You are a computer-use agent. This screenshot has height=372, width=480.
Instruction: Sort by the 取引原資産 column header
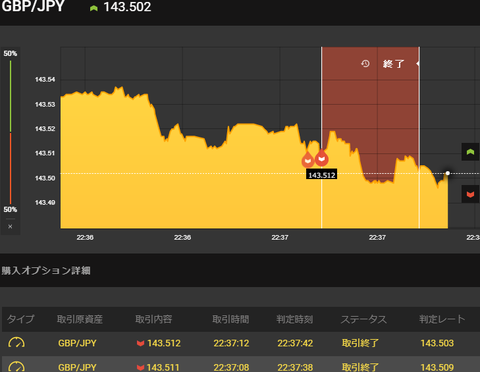coord(80,319)
